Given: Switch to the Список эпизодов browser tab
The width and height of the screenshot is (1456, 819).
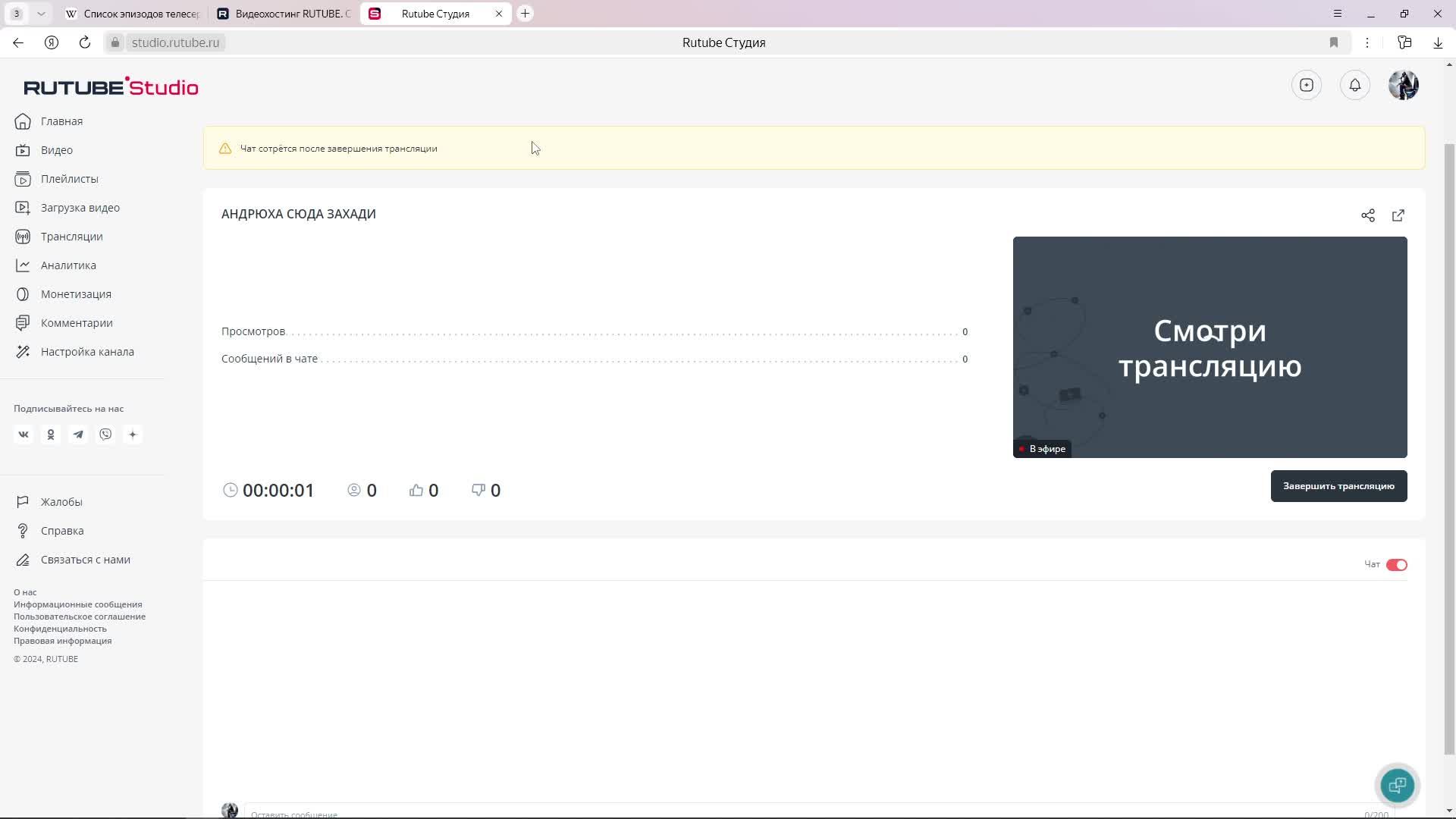Looking at the screenshot, I should (132, 14).
